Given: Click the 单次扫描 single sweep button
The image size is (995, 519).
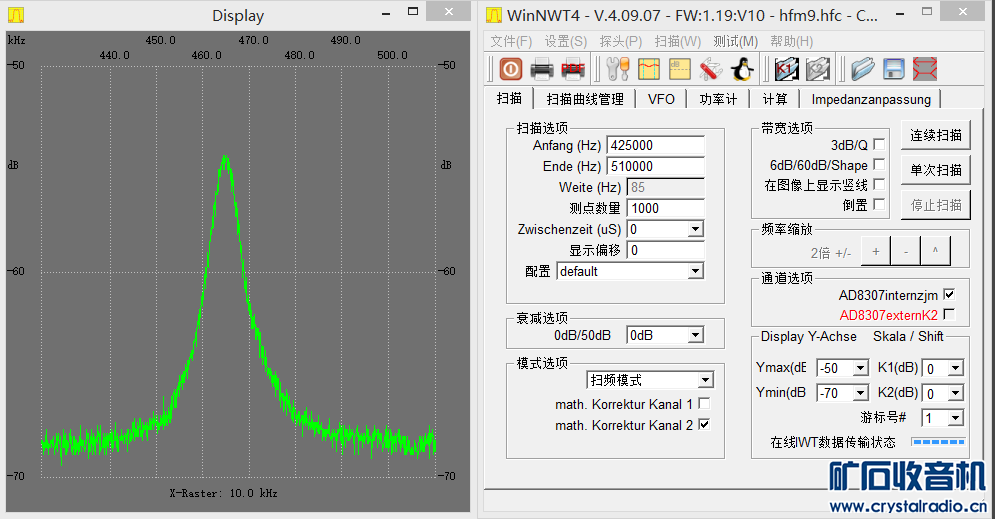Looking at the screenshot, I should pyautogui.click(x=936, y=170).
